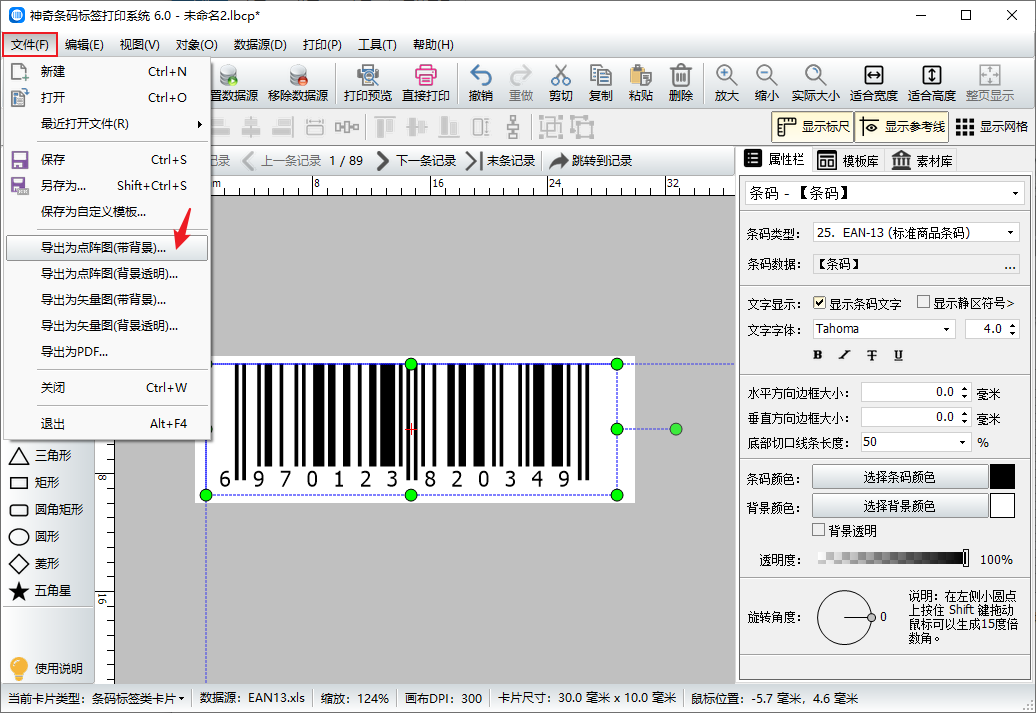Viewport: 1036px width, 713px height.
Task: Adjust the horizontal border size stepper
Action: point(965,393)
